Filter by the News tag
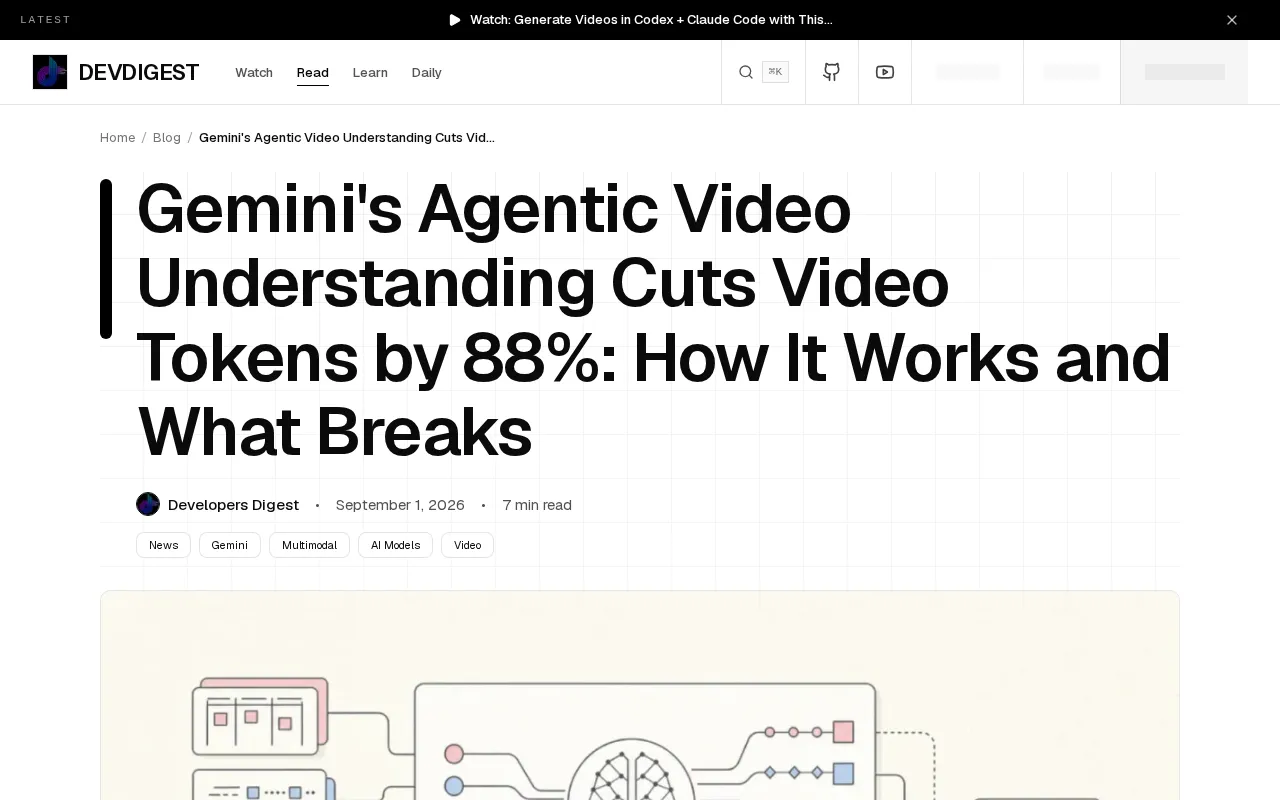1280x800 pixels. pyautogui.click(x=163, y=545)
